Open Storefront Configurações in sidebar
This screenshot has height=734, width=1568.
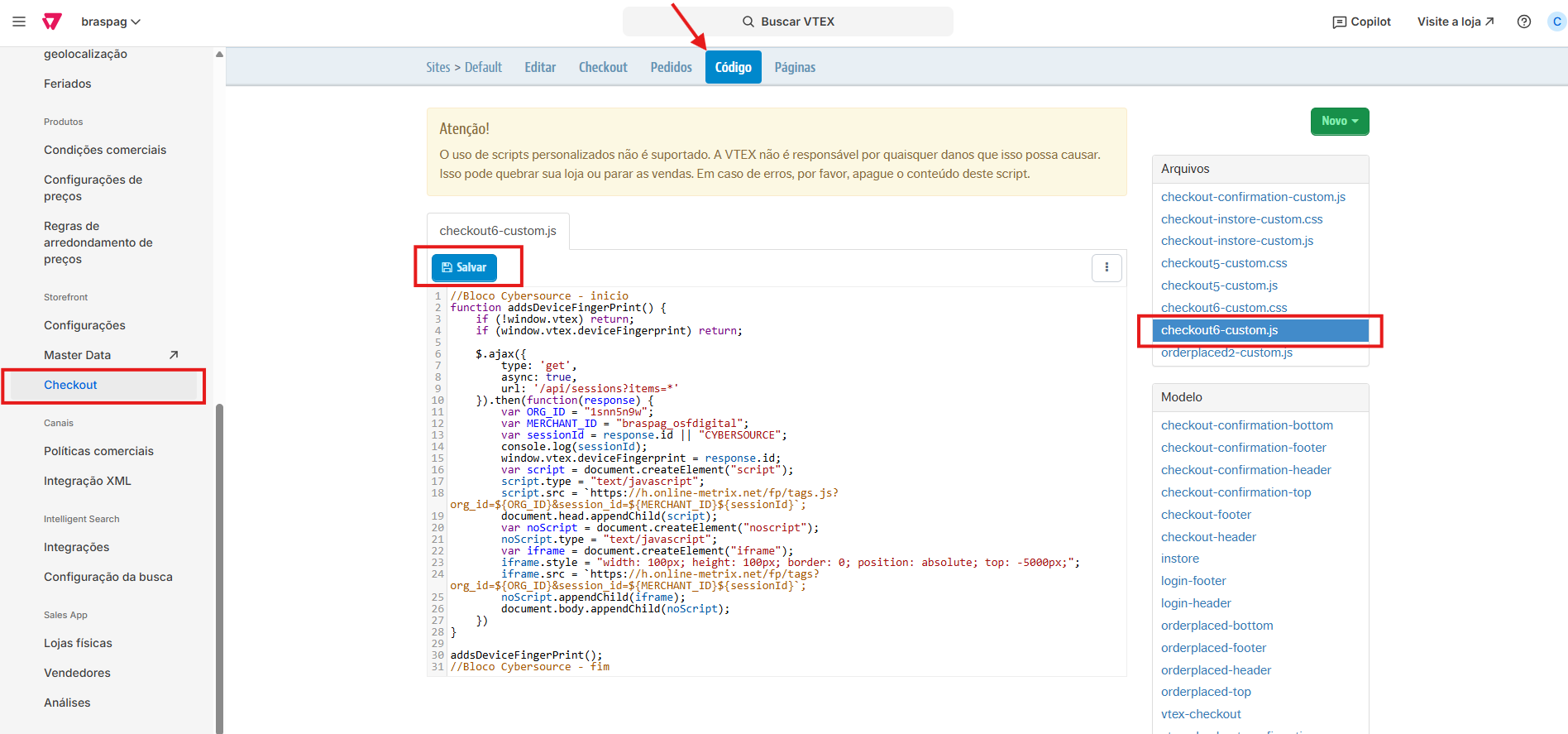[84, 325]
